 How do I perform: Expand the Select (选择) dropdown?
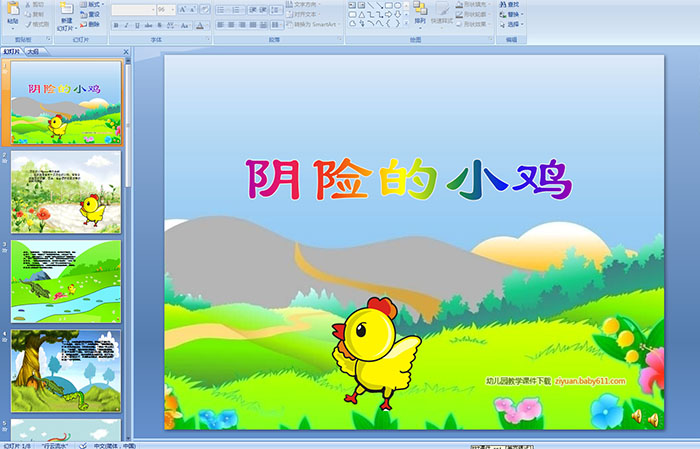(514, 24)
